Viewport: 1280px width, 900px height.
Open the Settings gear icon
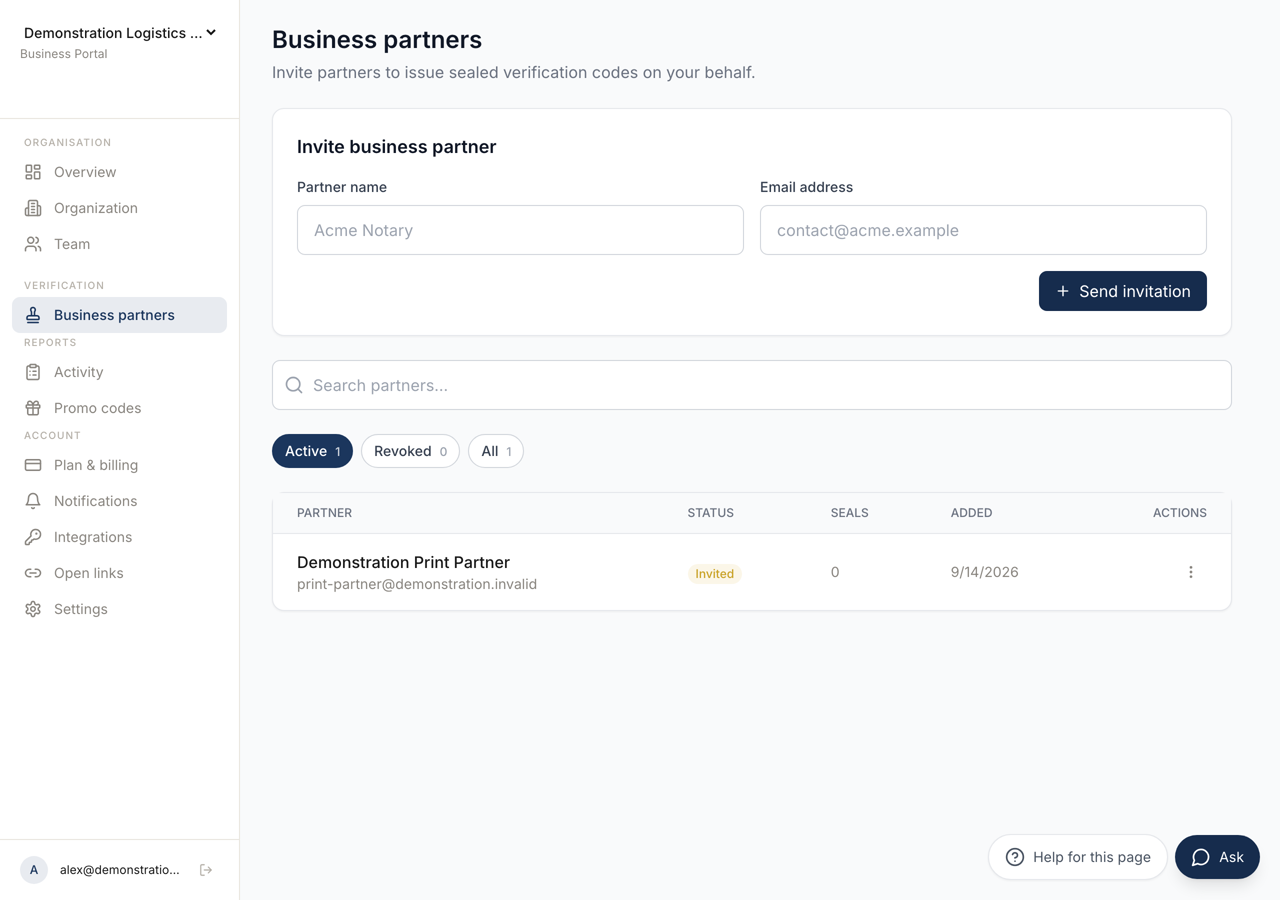(33, 609)
